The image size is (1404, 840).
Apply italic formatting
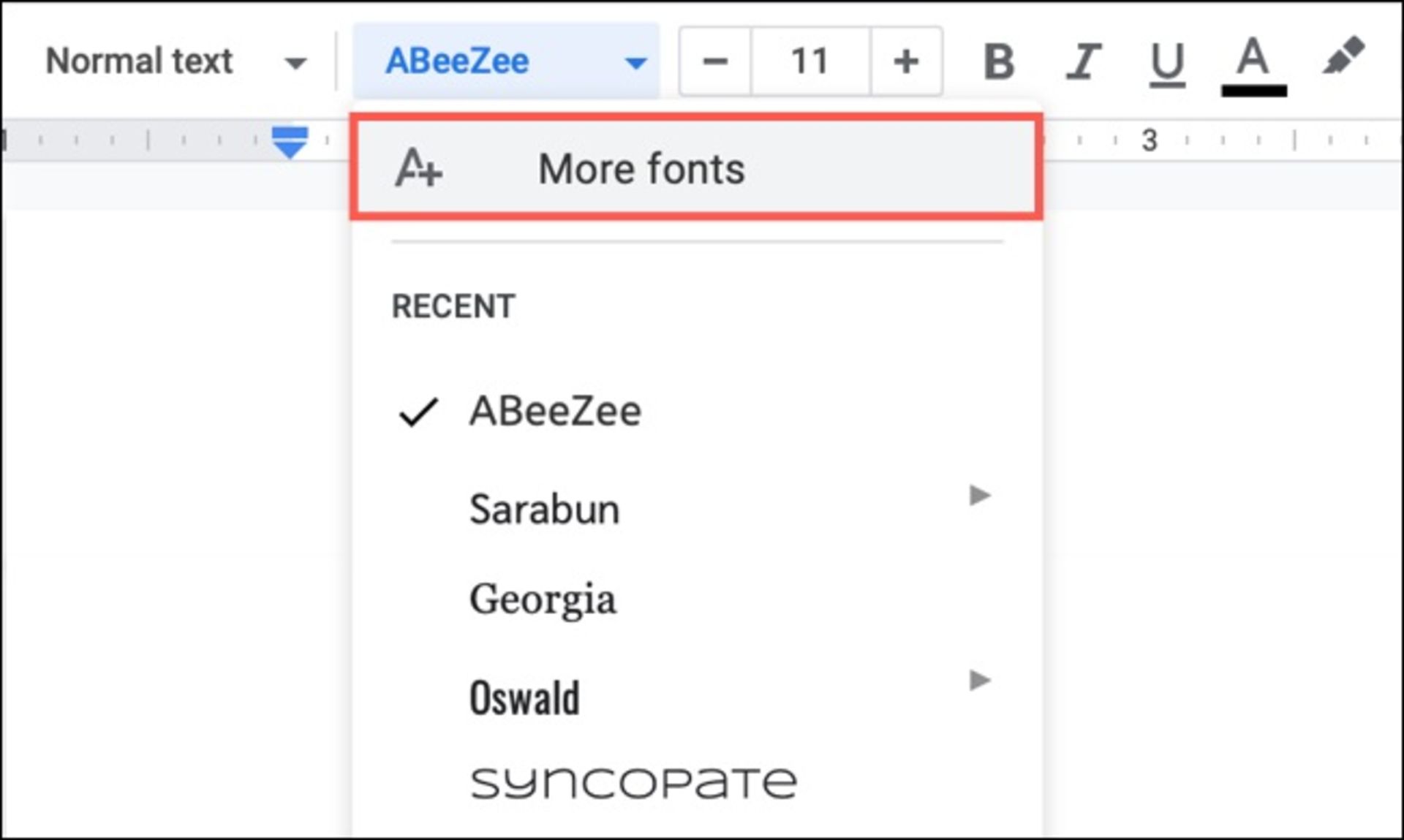(1082, 61)
